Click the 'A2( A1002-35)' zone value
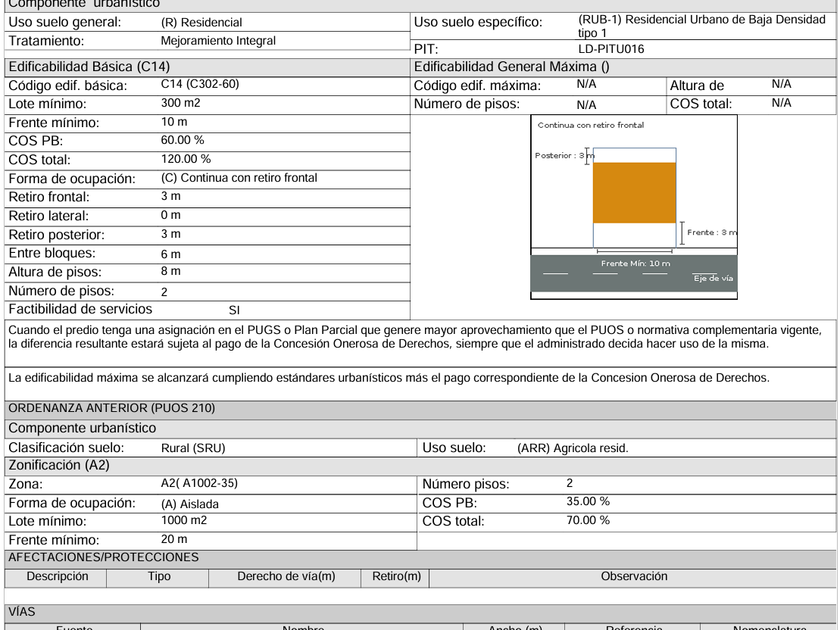The height and width of the screenshot is (630, 840). [x=199, y=483]
